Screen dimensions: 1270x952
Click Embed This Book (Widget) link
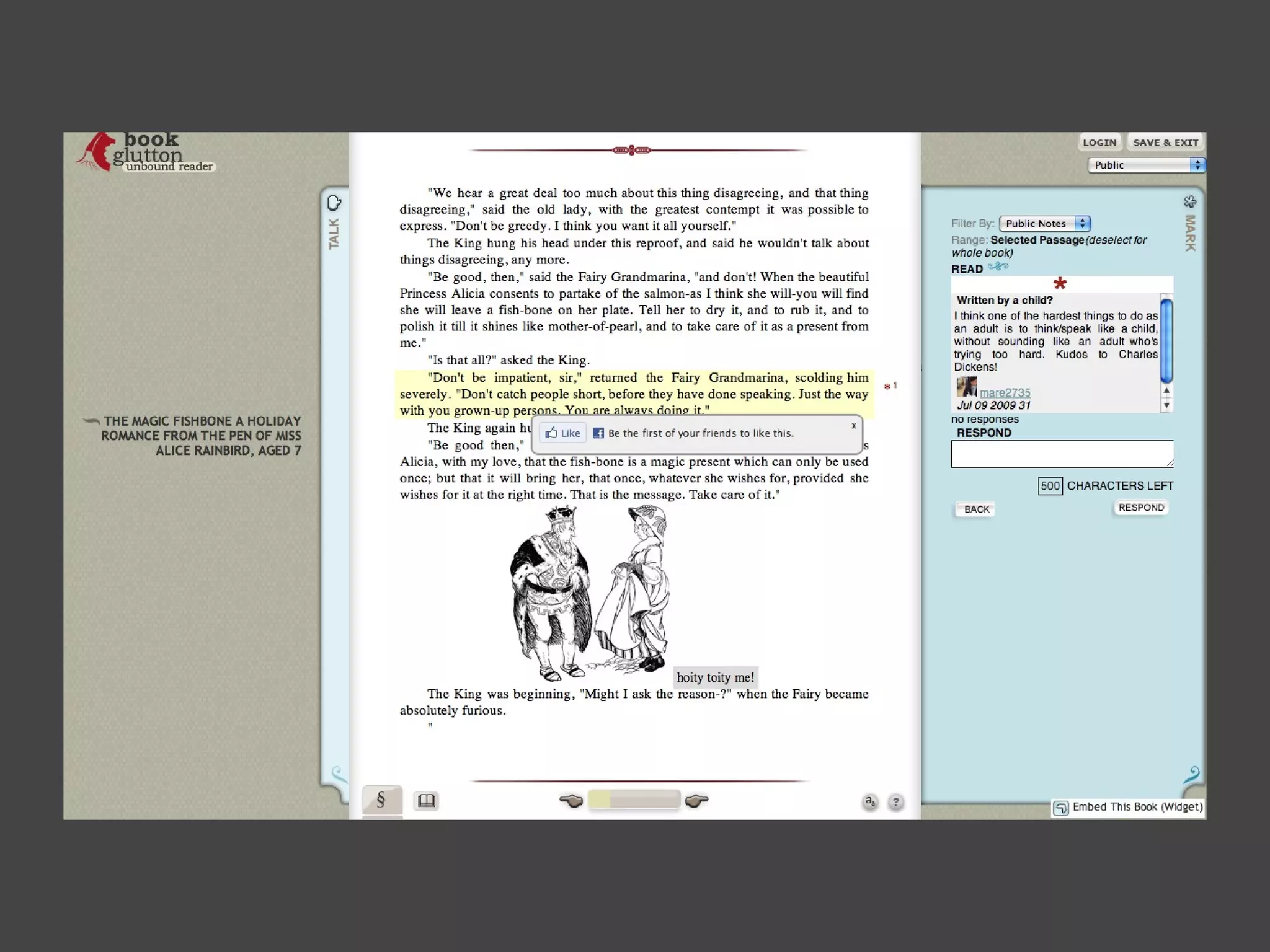click(1129, 807)
